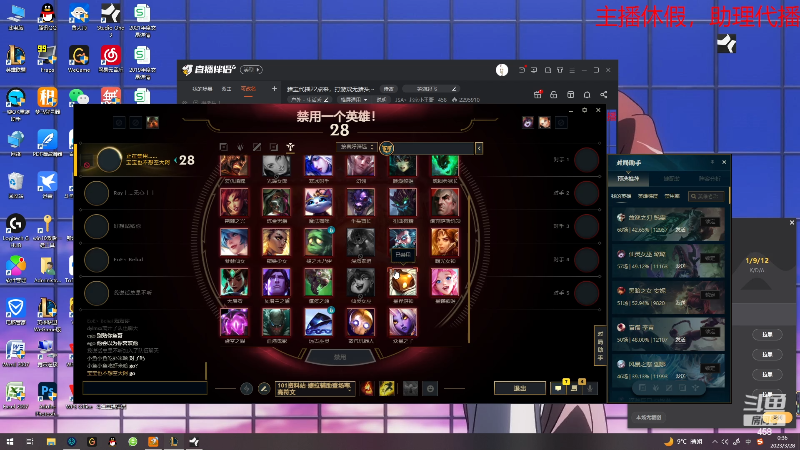This screenshot has width=800, height=450.
Task: Lock the fourth recommended champion in assistant
Action: [710, 332]
